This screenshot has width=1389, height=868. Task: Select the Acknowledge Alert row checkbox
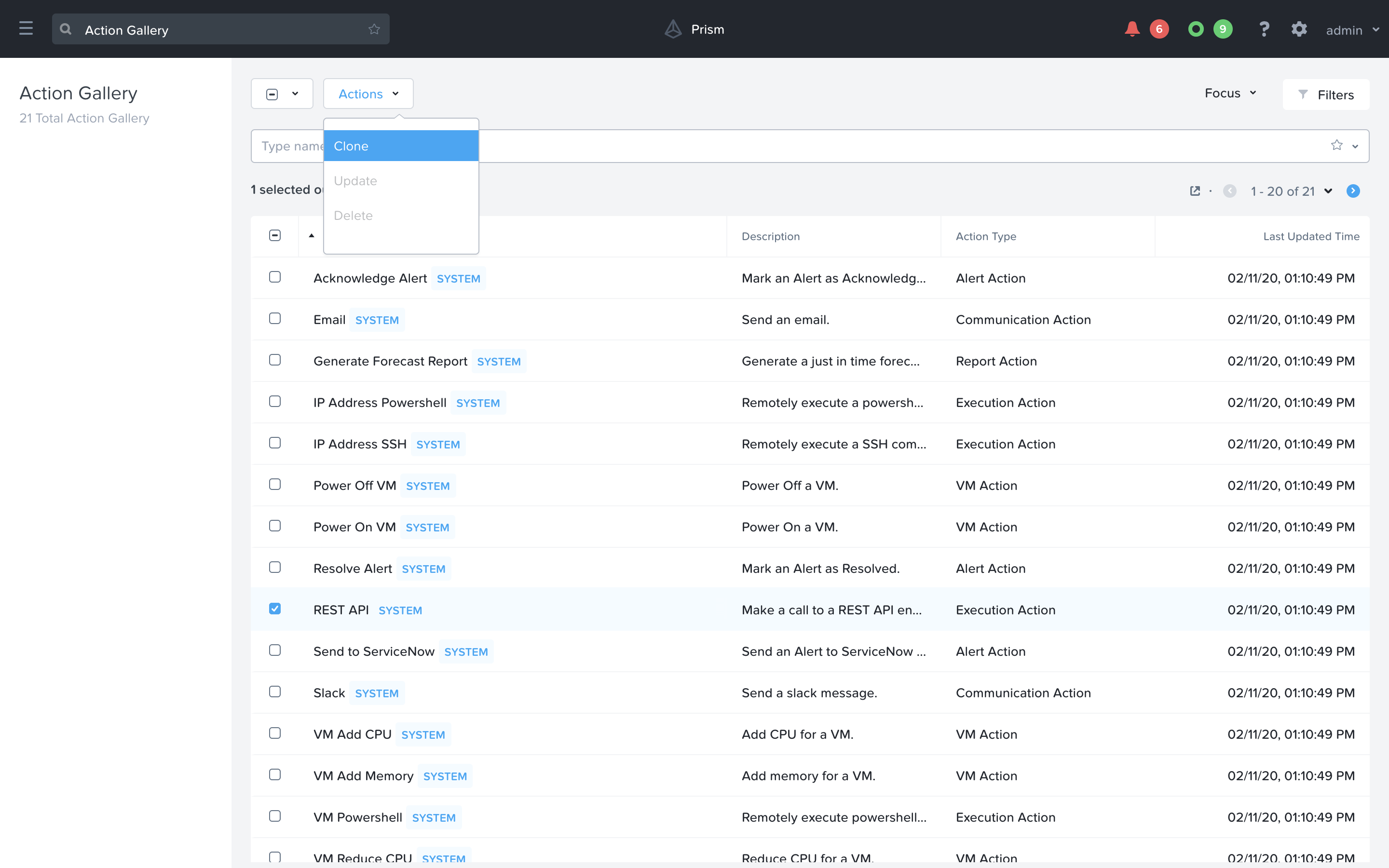point(275,277)
